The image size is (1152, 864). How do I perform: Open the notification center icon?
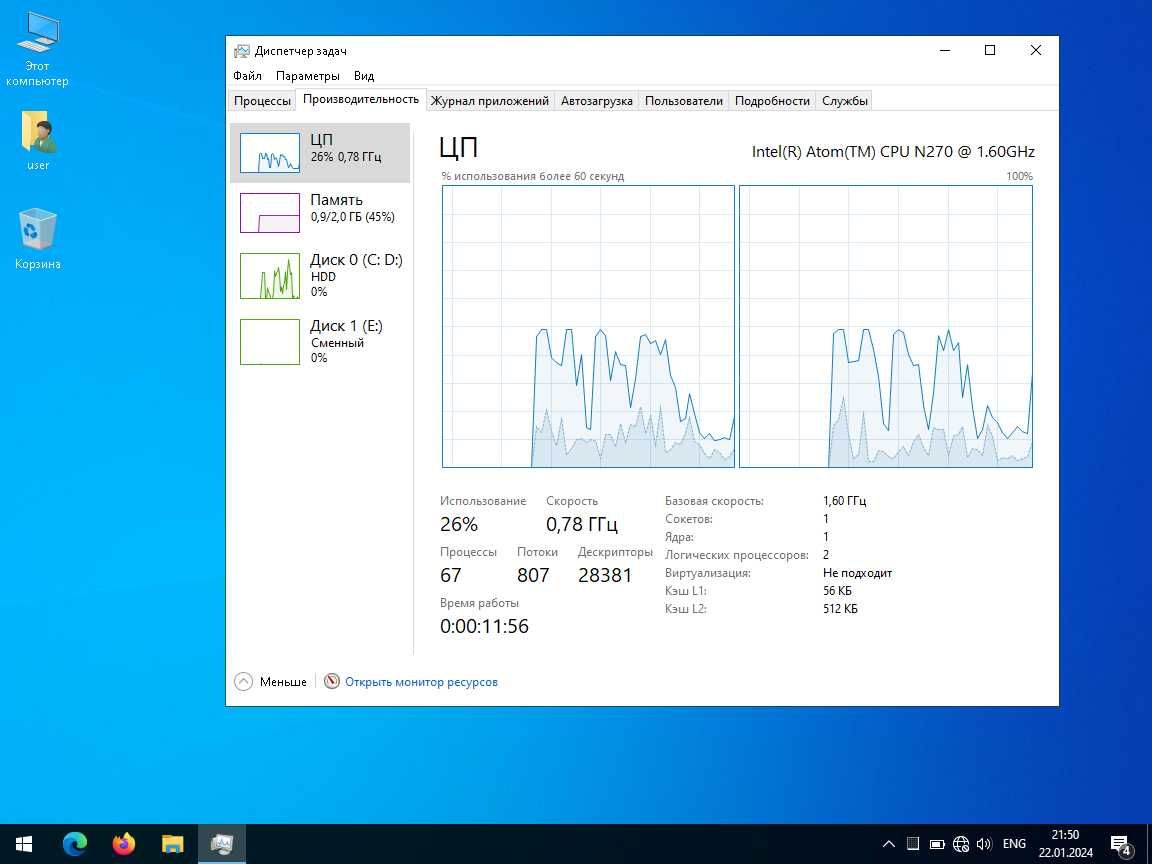click(x=1120, y=845)
